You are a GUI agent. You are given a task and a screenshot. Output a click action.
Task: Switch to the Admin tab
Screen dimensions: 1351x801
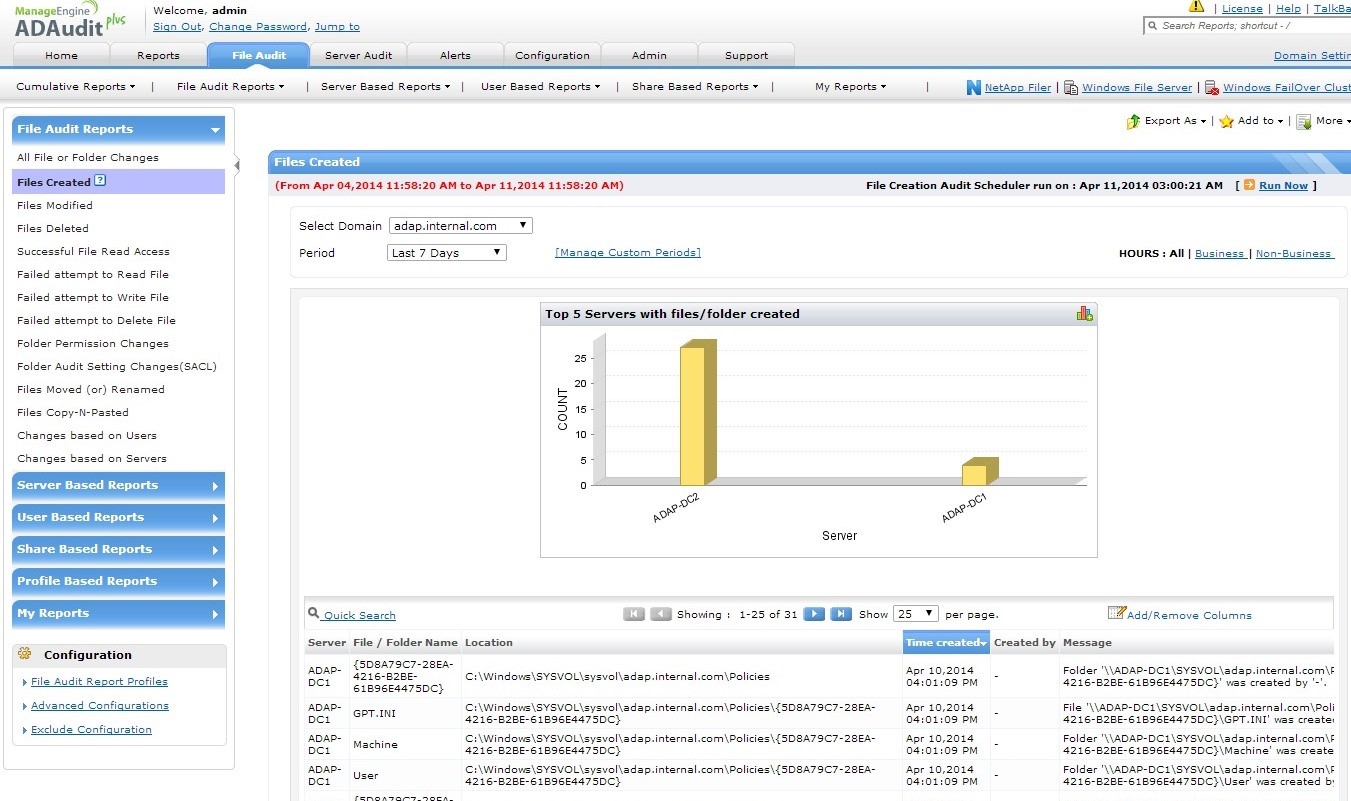[649, 56]
